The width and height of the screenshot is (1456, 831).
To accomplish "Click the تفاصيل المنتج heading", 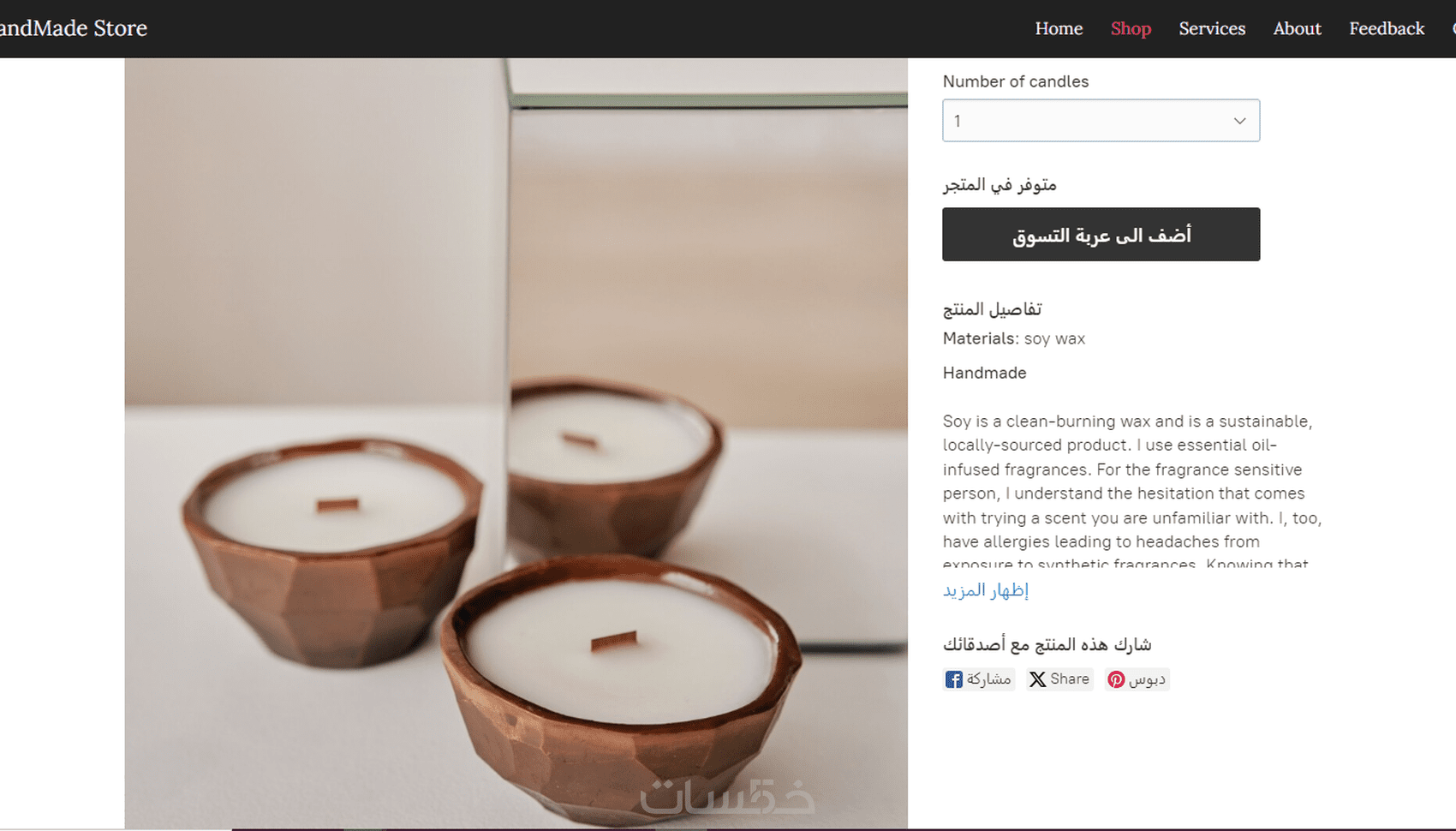I will point(993,308).
